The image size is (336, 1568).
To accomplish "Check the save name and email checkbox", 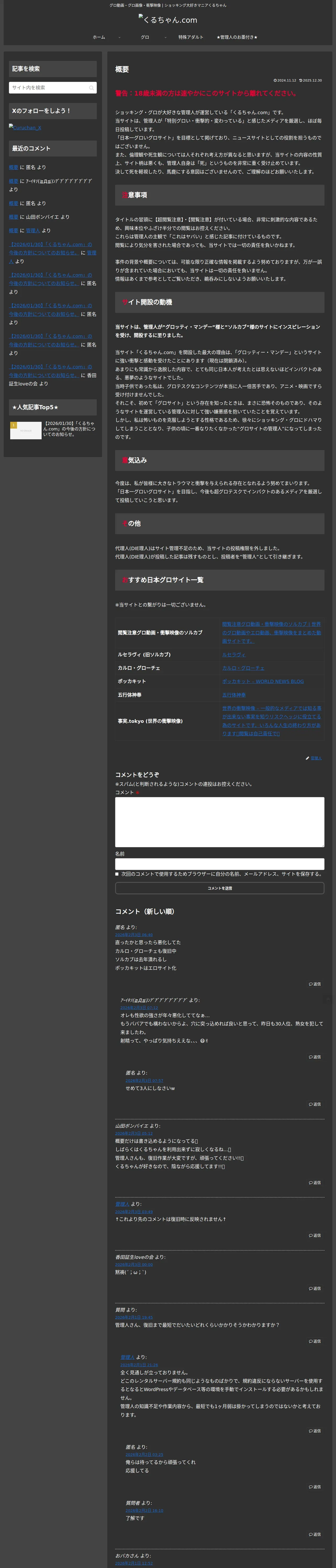I will pyautogui.click(x=117, y=874).
